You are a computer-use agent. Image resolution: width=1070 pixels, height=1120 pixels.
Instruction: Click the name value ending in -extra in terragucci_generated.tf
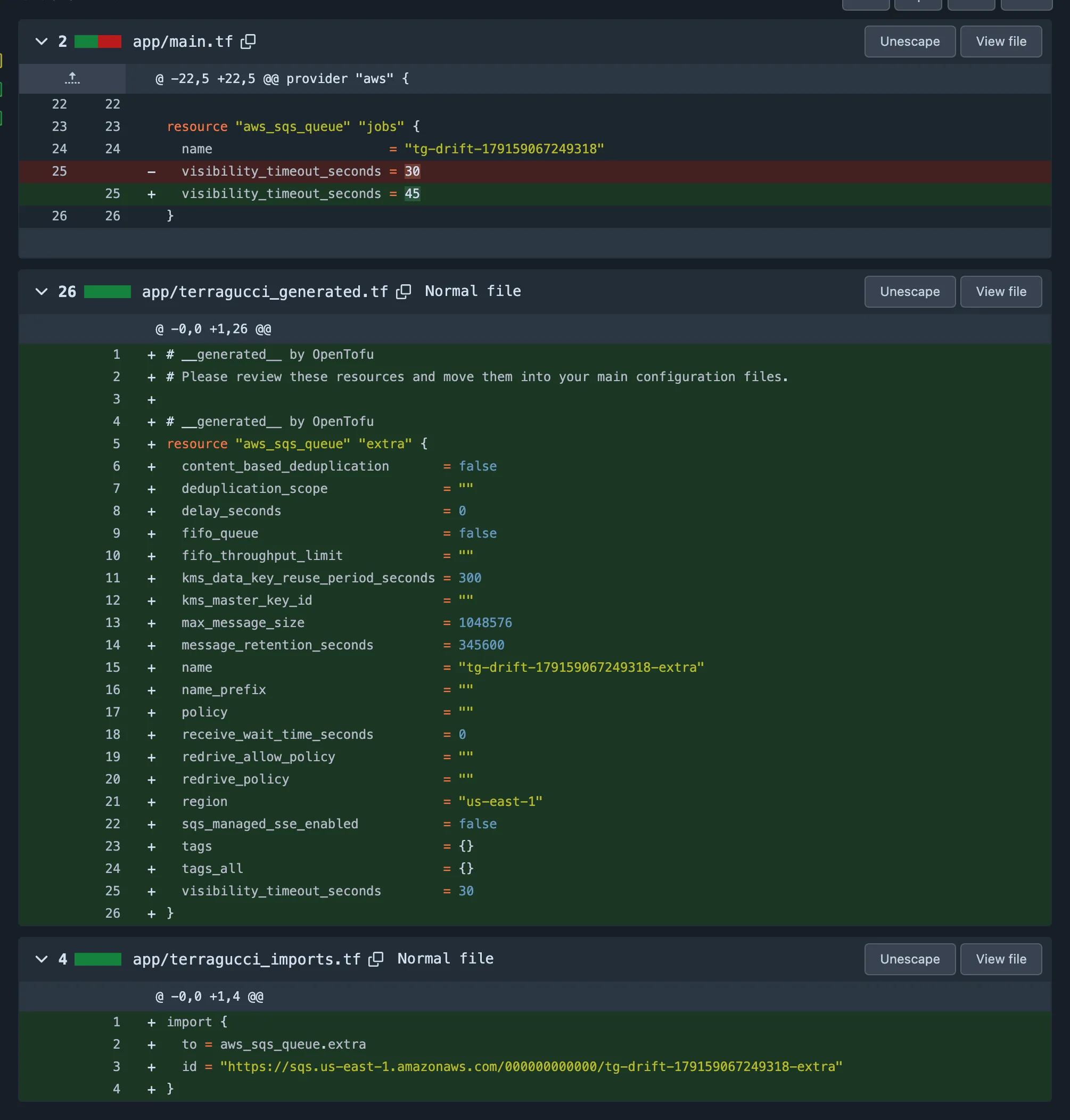click(581, 667)
